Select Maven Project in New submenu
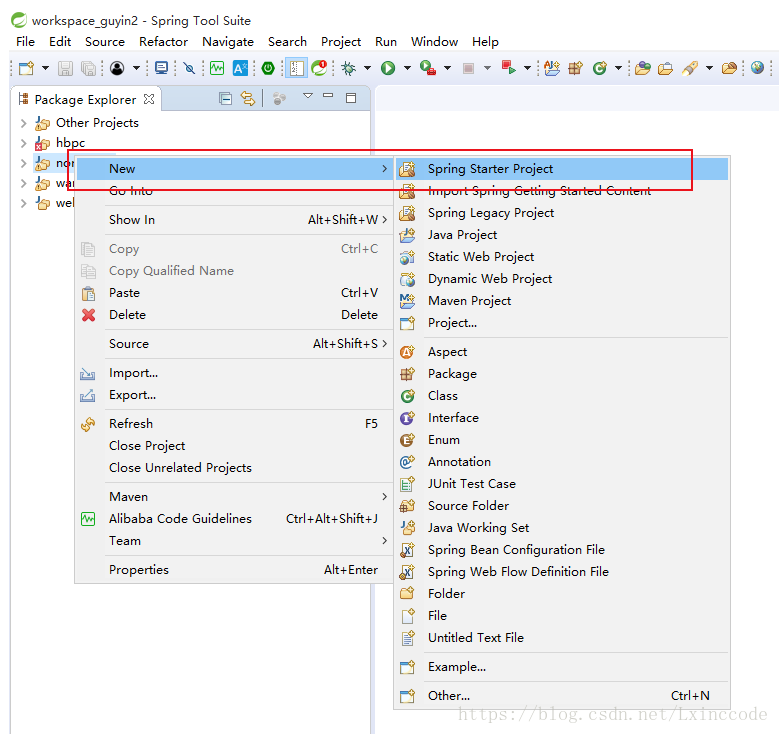This screenshot has height=734, width=779. pyautogui.click(x=562, y=301)
